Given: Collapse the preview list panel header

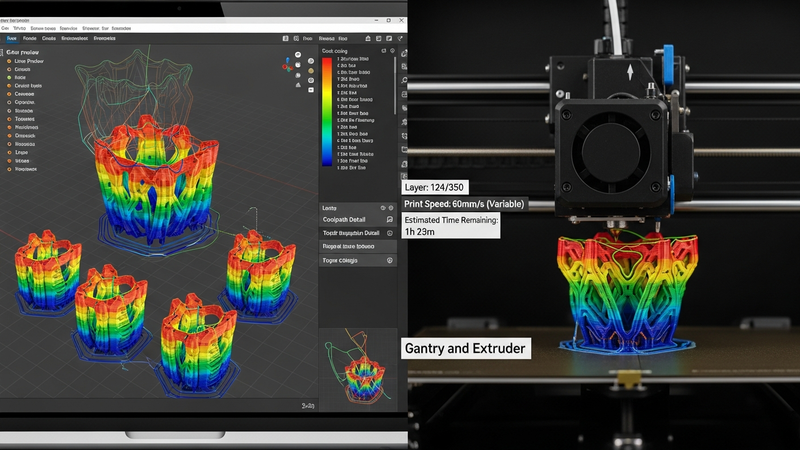Looking at the screenshot, I should [x=22, y=52].
